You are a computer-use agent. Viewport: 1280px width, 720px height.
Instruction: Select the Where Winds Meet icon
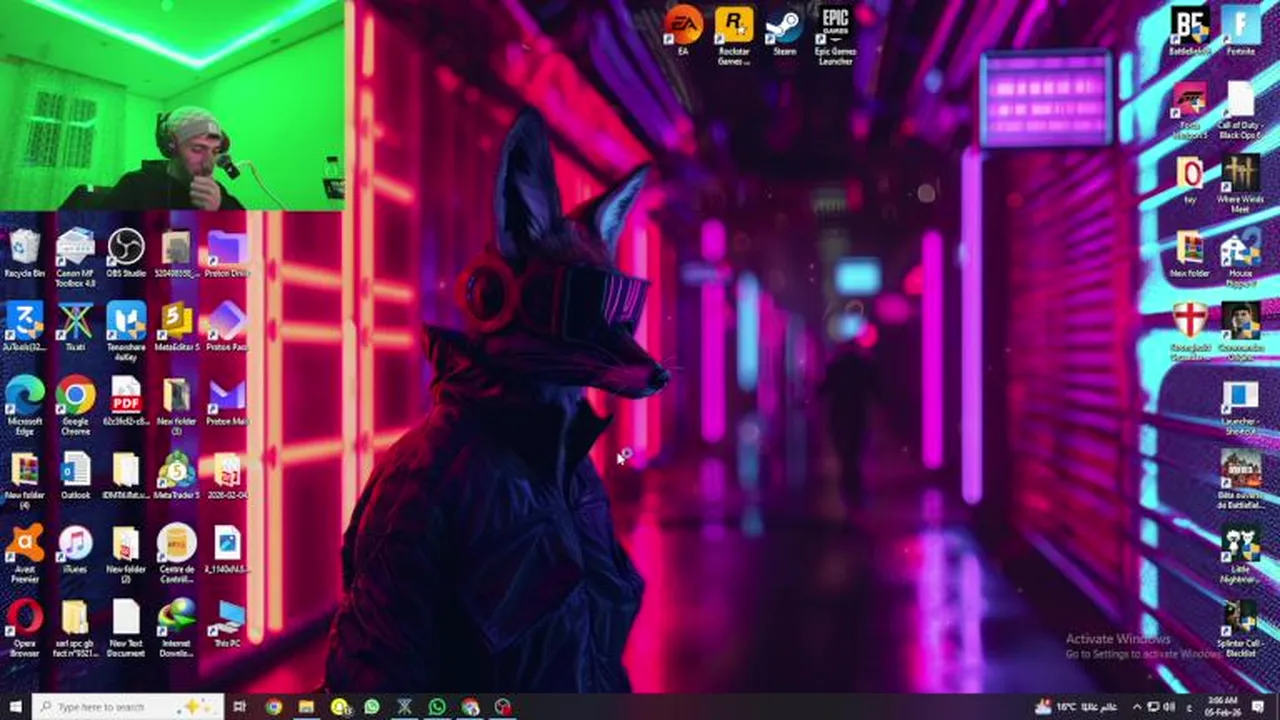coord(1240,183)
